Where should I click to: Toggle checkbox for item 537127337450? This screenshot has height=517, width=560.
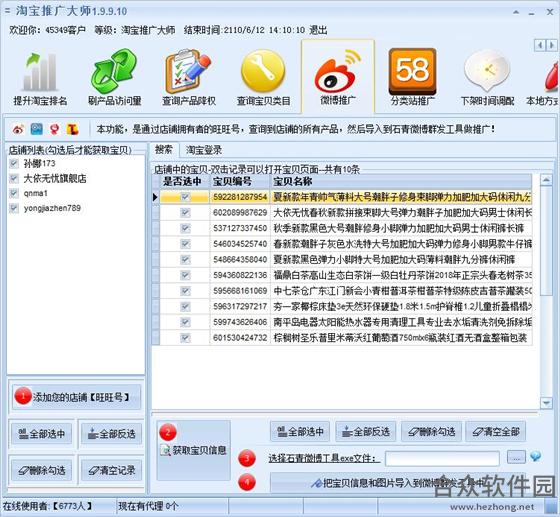point(185,228)
